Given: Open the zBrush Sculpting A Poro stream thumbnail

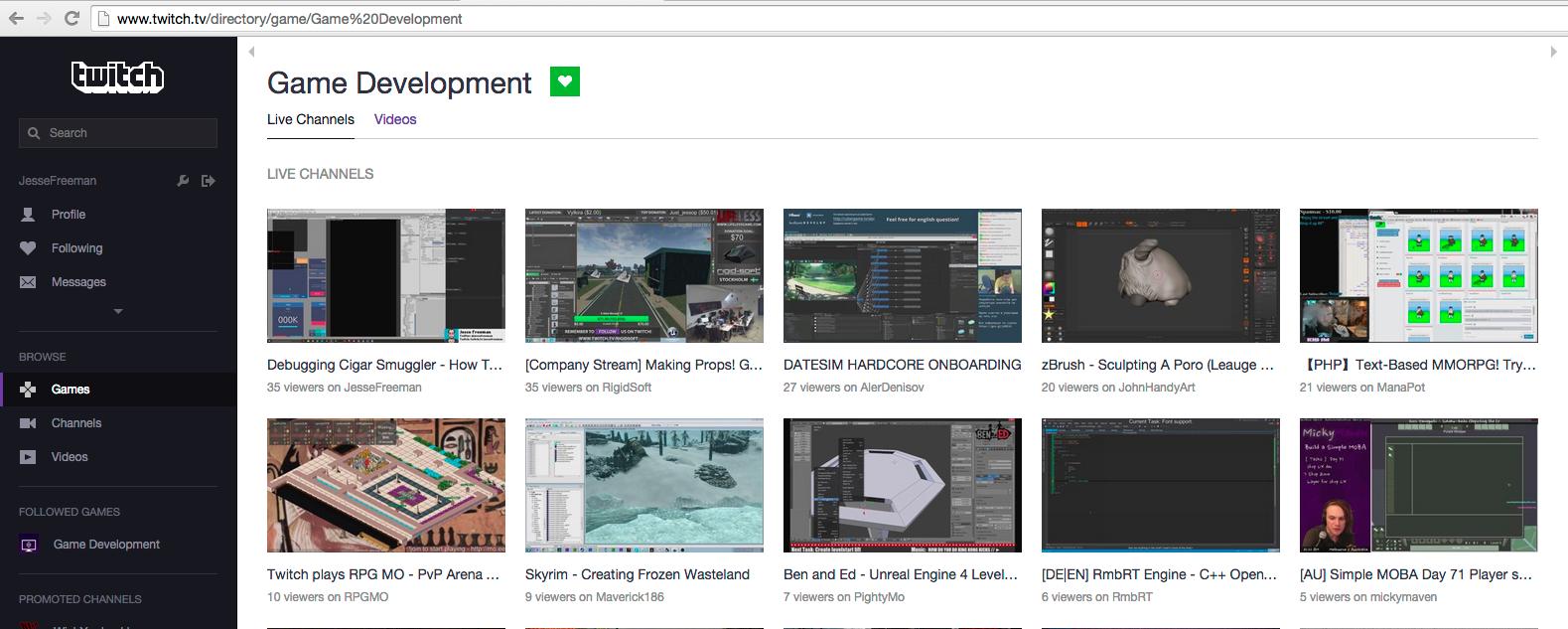Looking at the screenshot, I should click(1160, 275).
